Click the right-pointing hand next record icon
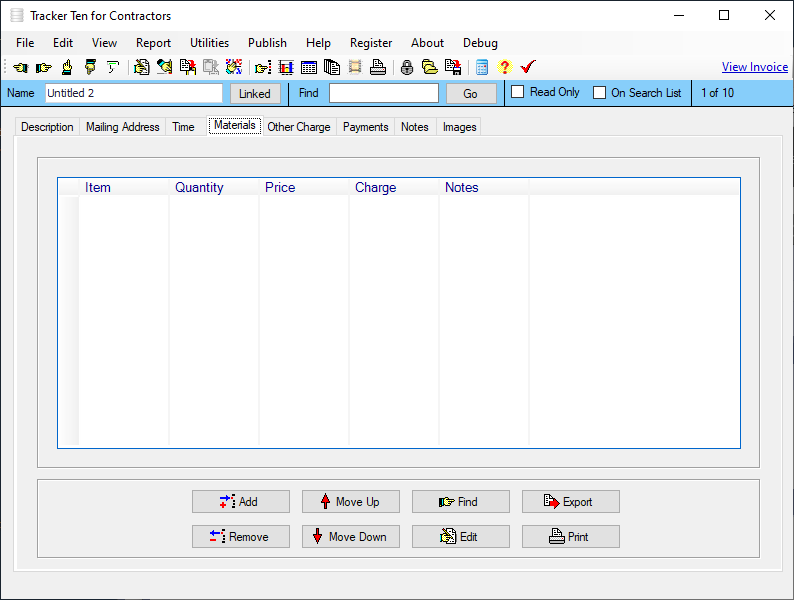Image resolution: width=794 pixels, height=600 pixels. coord(44,67)
